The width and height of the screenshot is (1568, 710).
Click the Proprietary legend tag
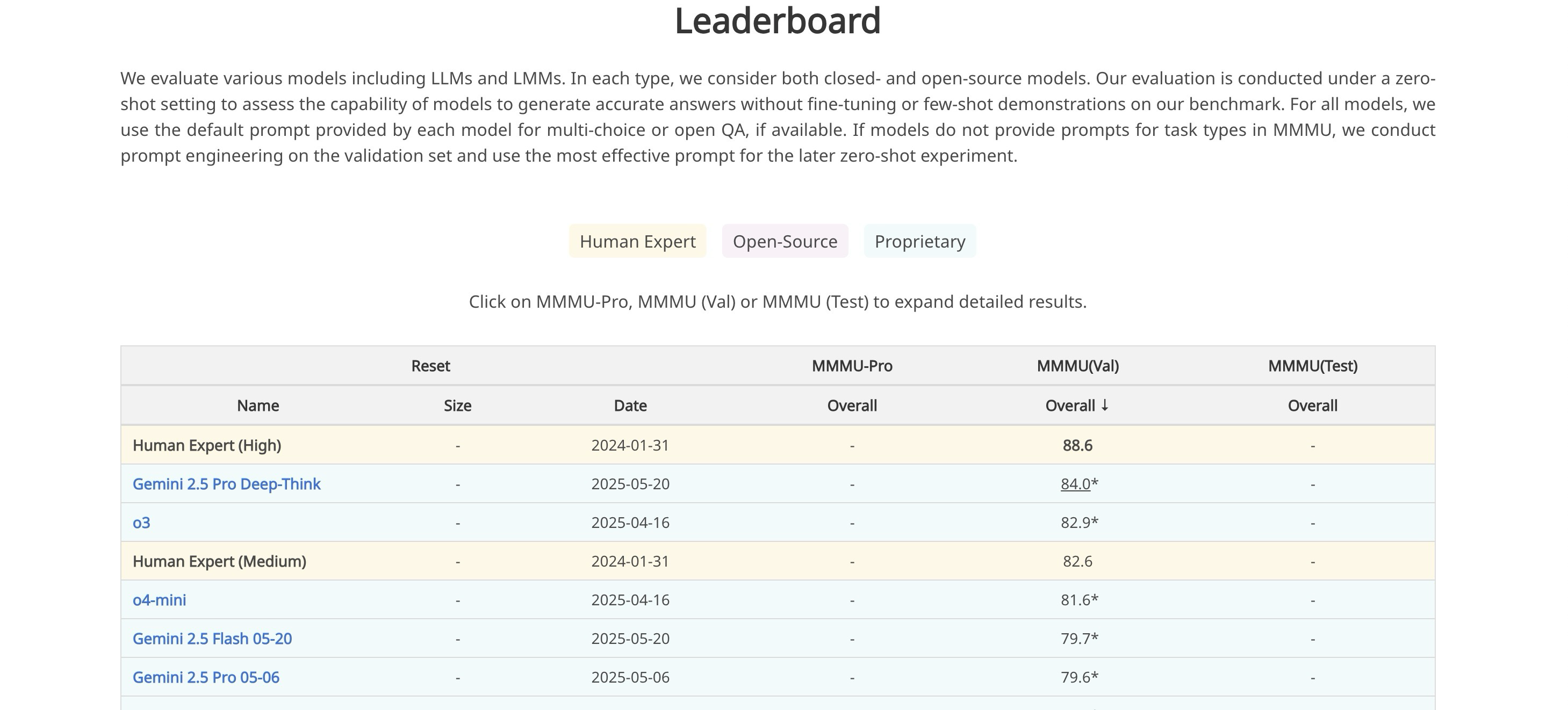click(x=919, y=242)
